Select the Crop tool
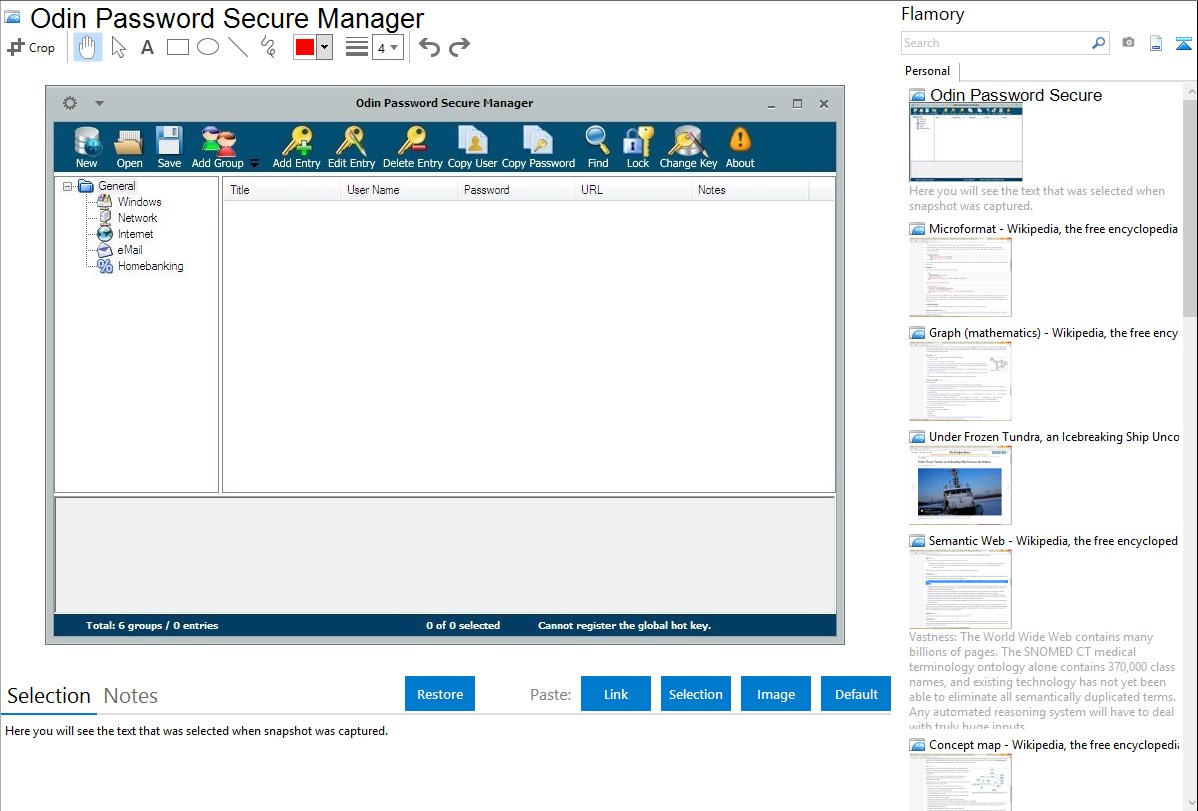This screenshot has height=811, width=1198. [x=31, y=47]
